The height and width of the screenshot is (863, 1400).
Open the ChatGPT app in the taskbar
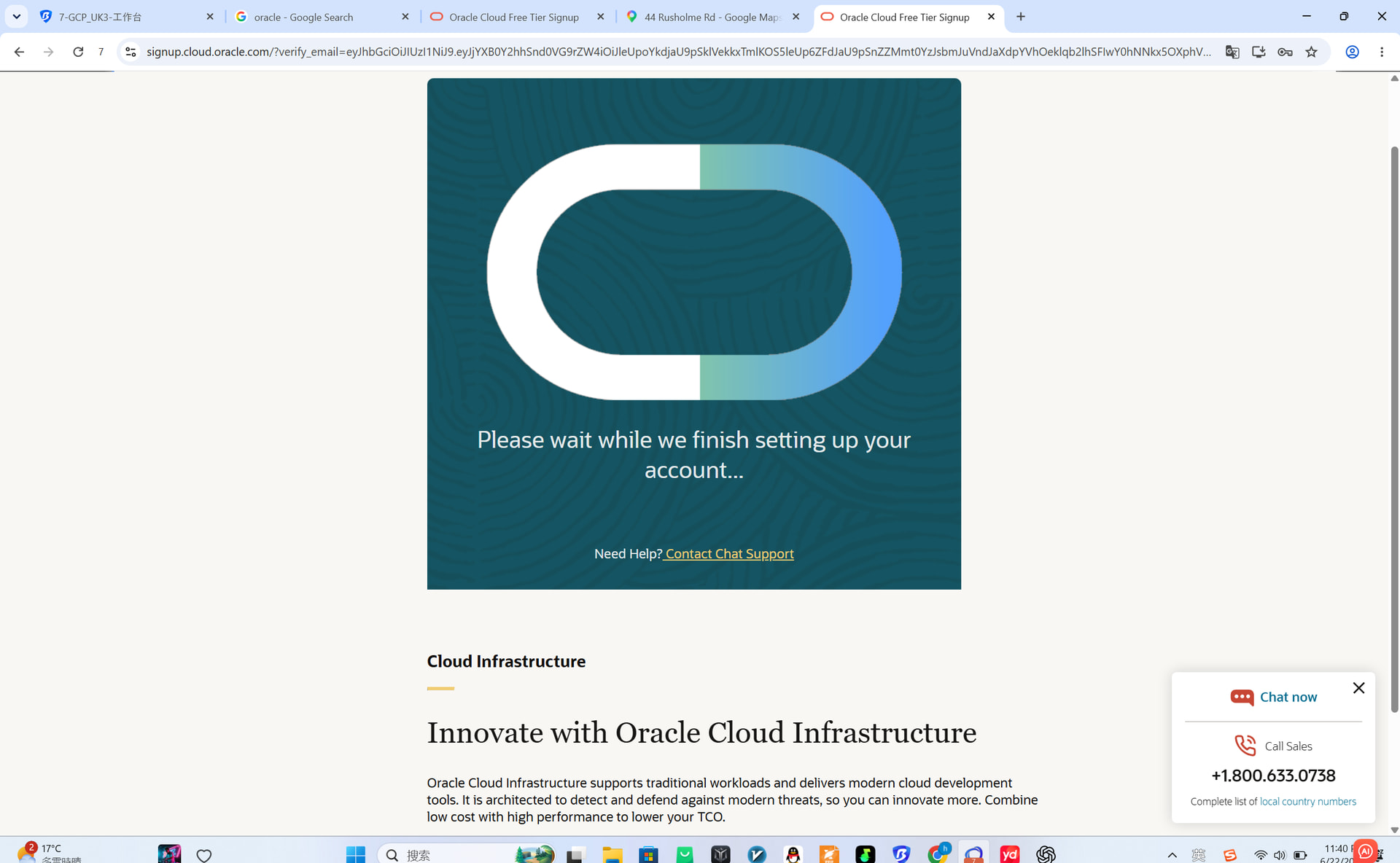tap(1046, 854)
